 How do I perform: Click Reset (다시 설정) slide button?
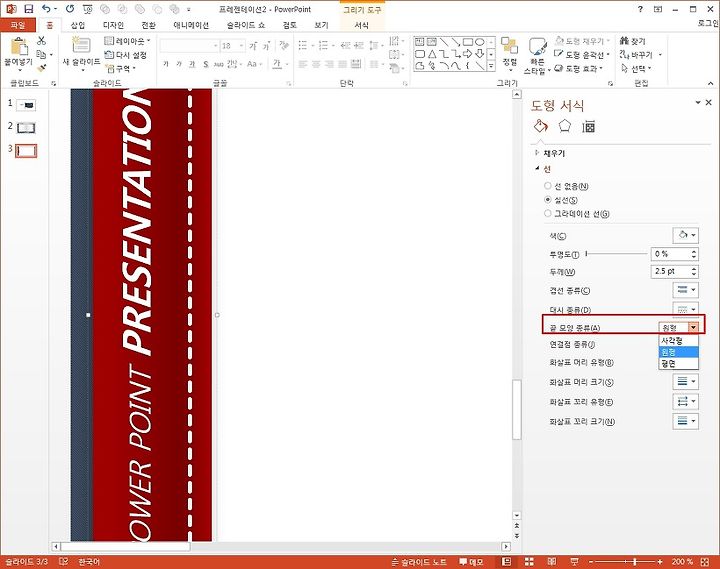click(126, 55)
